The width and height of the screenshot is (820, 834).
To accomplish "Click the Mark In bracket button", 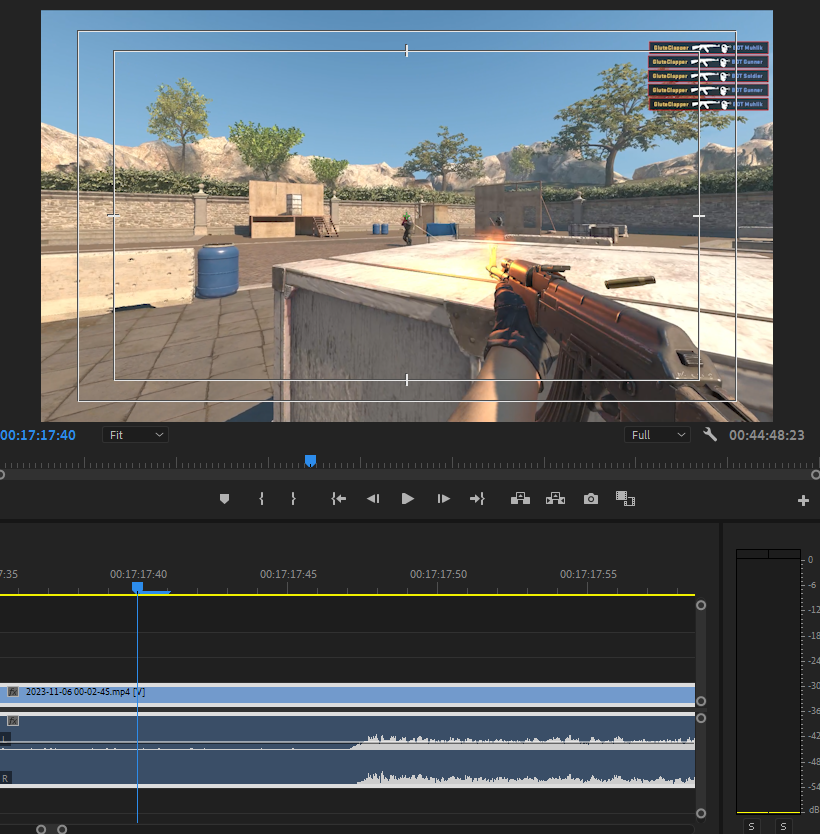I will pos(261,499).
